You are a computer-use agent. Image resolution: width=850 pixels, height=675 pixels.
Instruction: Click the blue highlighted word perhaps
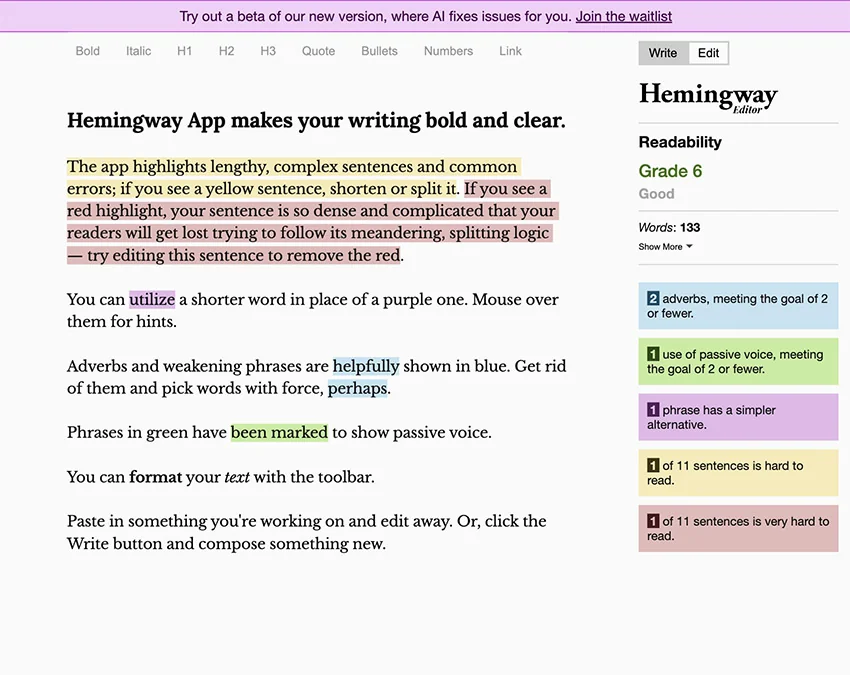[x=357, y=388]
